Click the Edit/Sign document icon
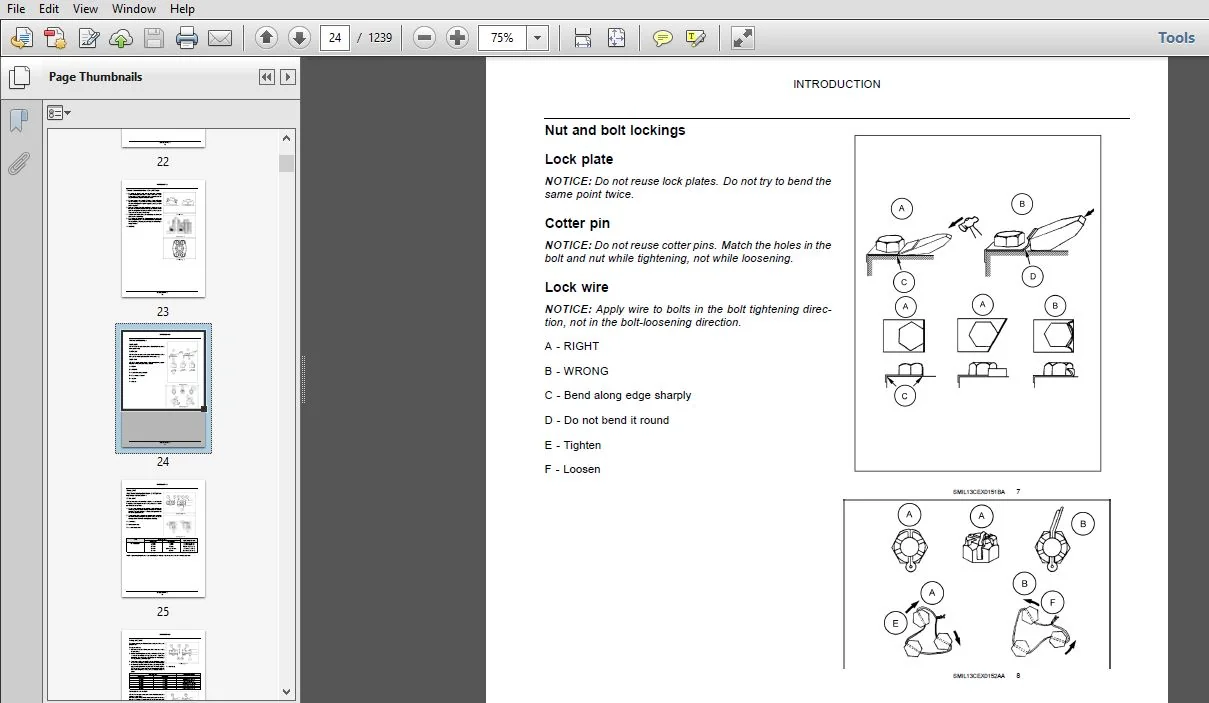 coord(89,39)
